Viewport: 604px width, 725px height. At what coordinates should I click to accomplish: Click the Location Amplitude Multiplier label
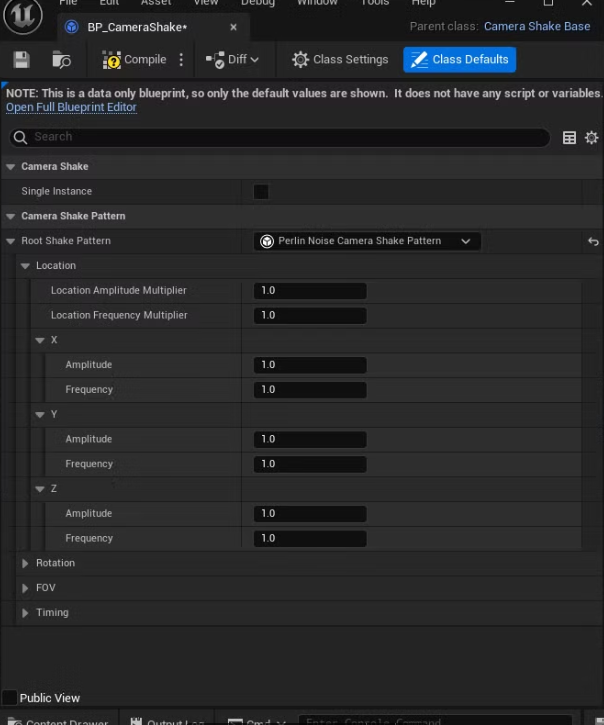(119, 290)
